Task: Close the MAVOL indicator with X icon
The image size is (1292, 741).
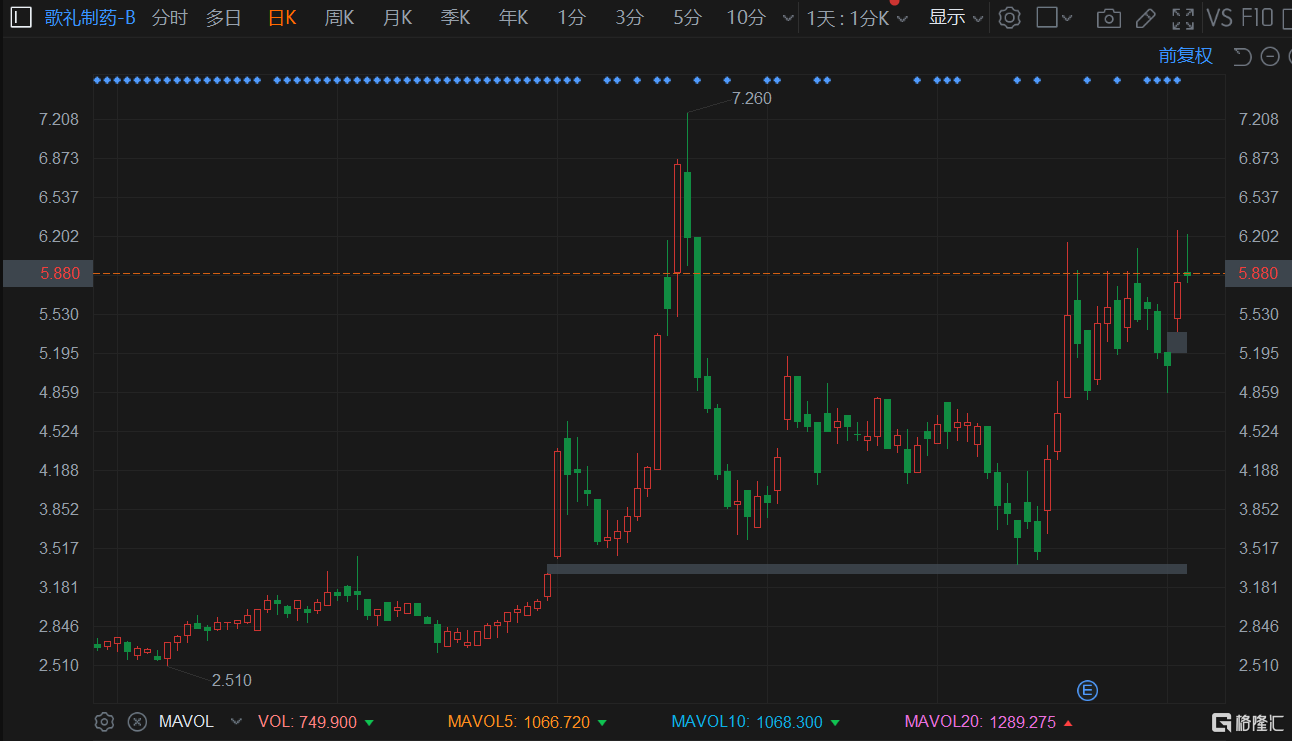Action: tap(138, 721)
